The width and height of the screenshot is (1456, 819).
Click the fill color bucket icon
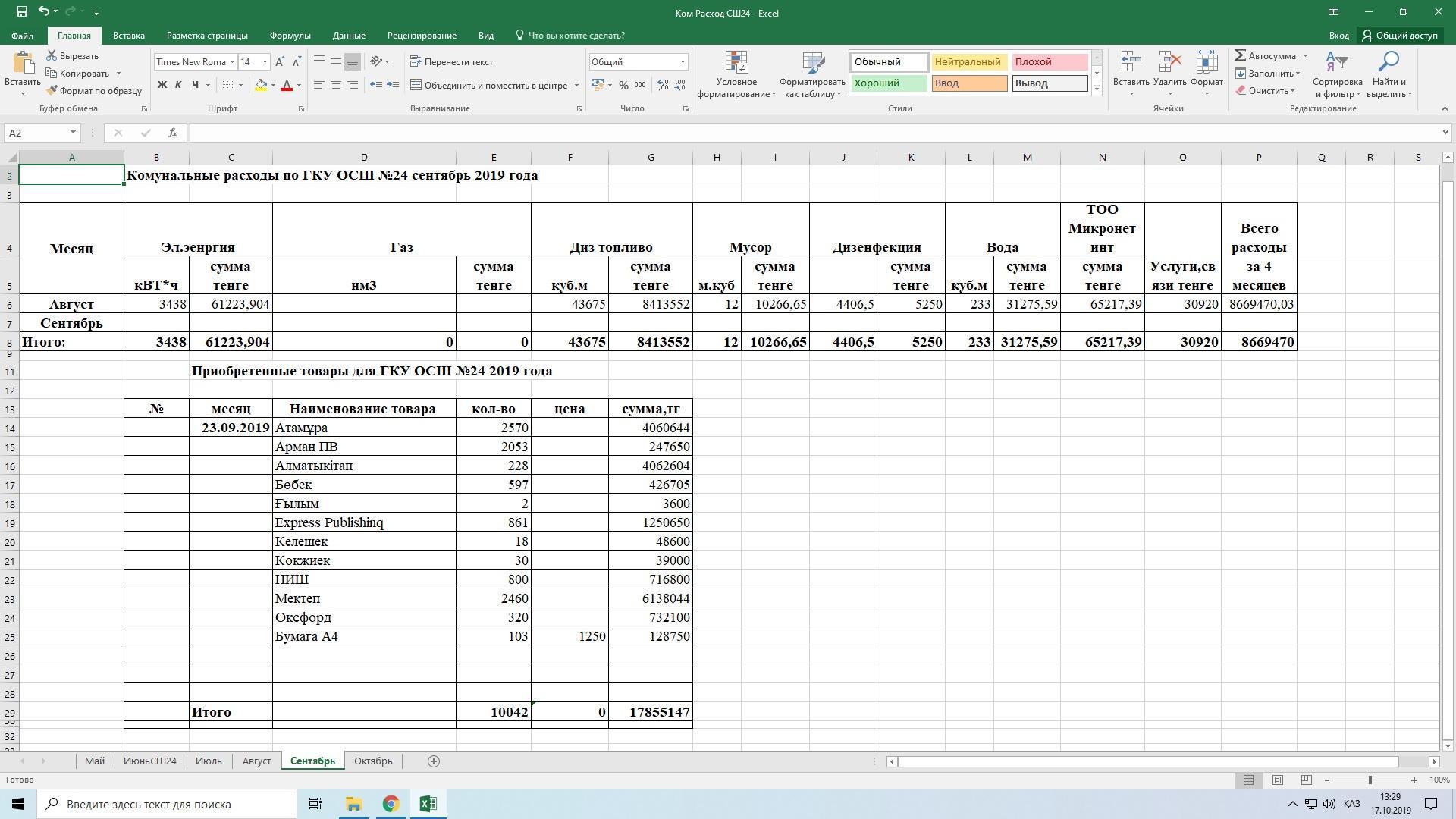click(261, 86)
